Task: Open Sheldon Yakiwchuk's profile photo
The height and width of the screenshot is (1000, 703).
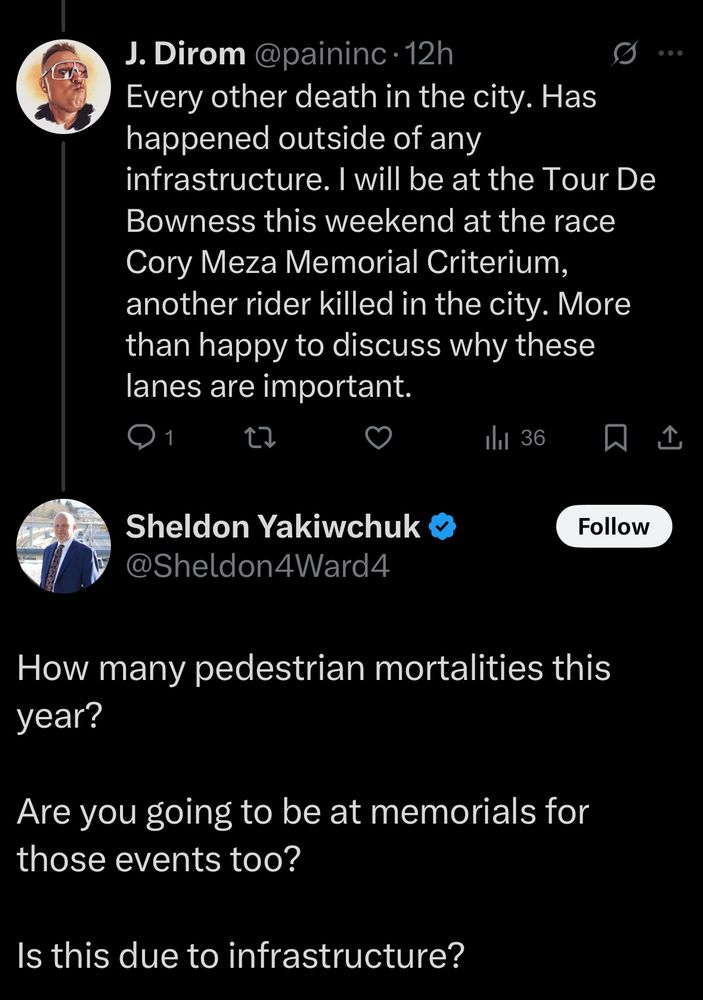Action: pyautogui.click(x=64, y=547)
